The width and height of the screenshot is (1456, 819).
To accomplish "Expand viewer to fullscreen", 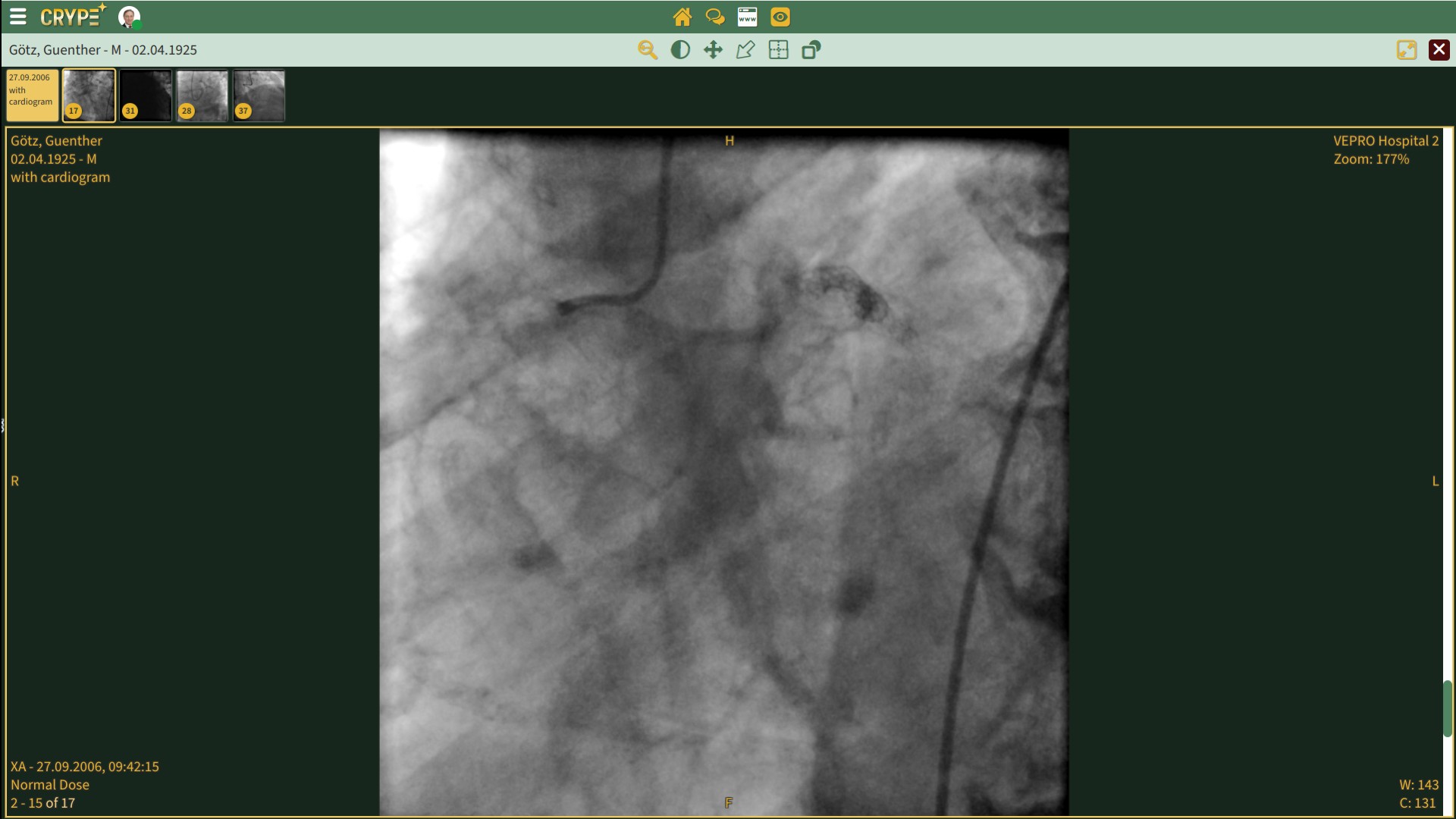I will pyautogui.click(x=1406, y=50).
